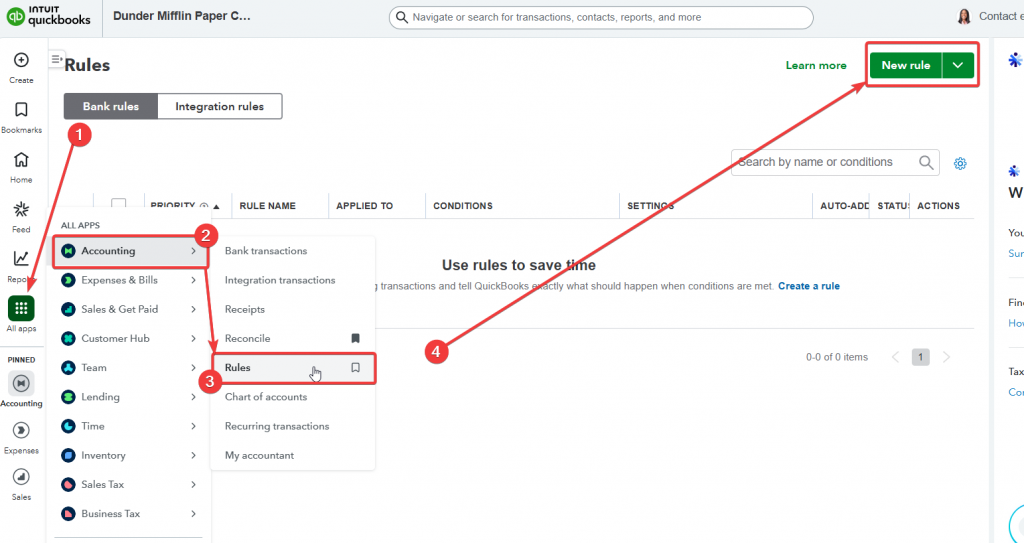This screenshot has height=543, width=1024.
Task: Click the search by name or conditions field
Action: coord(825,162)
